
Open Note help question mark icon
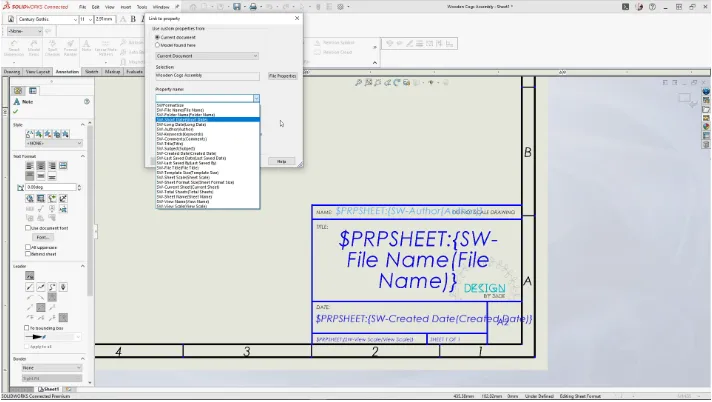tap(87, 102)
